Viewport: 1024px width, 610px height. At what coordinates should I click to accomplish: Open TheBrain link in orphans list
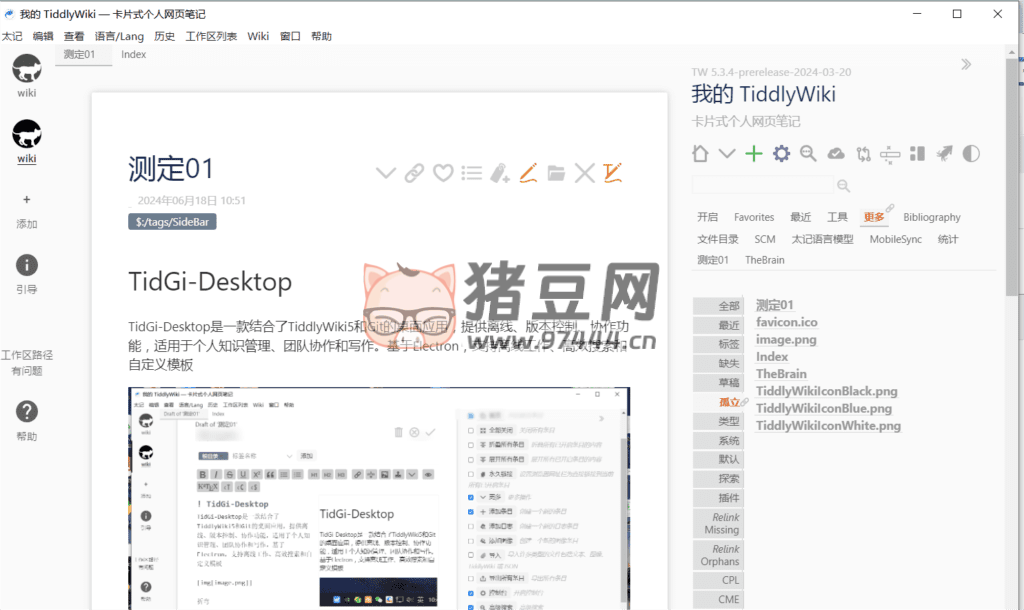781,374
